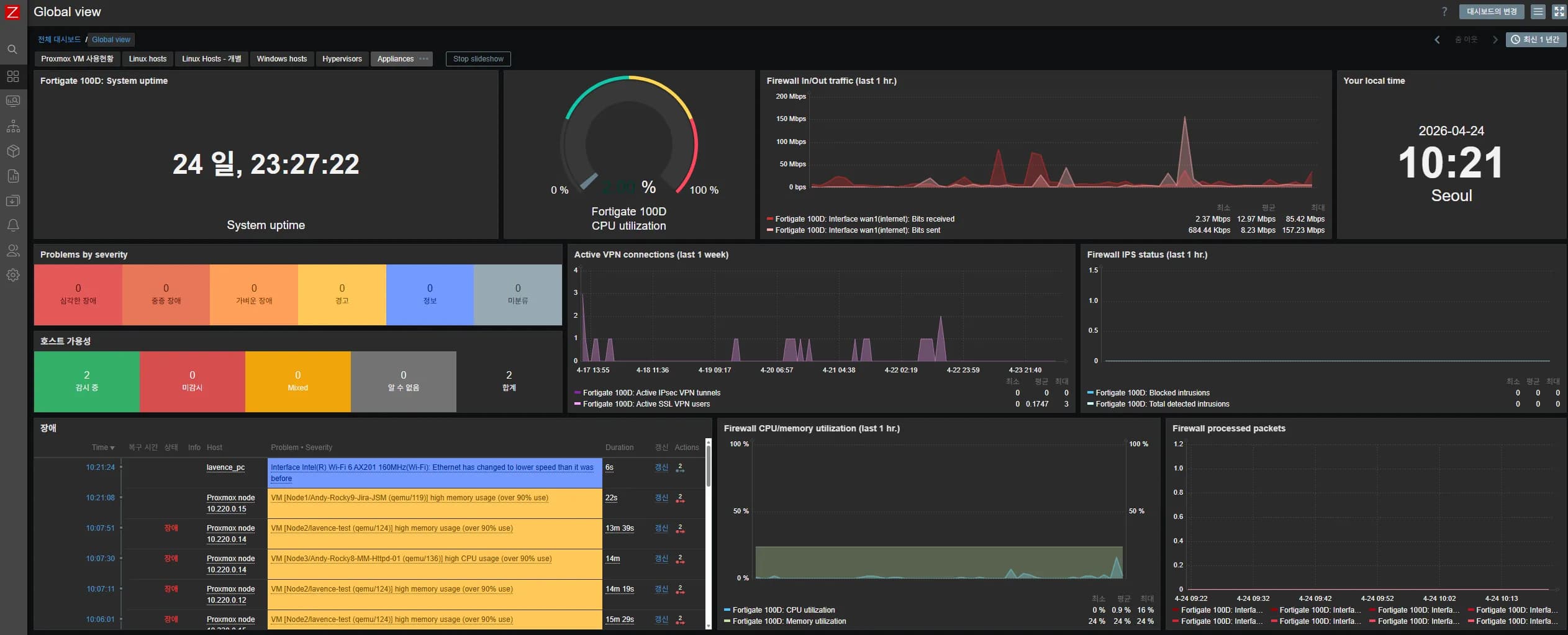Show actions for the 10:07:11 problem
The height and width of the screenshot is (635, 1568).
click(x=680, y=589)
